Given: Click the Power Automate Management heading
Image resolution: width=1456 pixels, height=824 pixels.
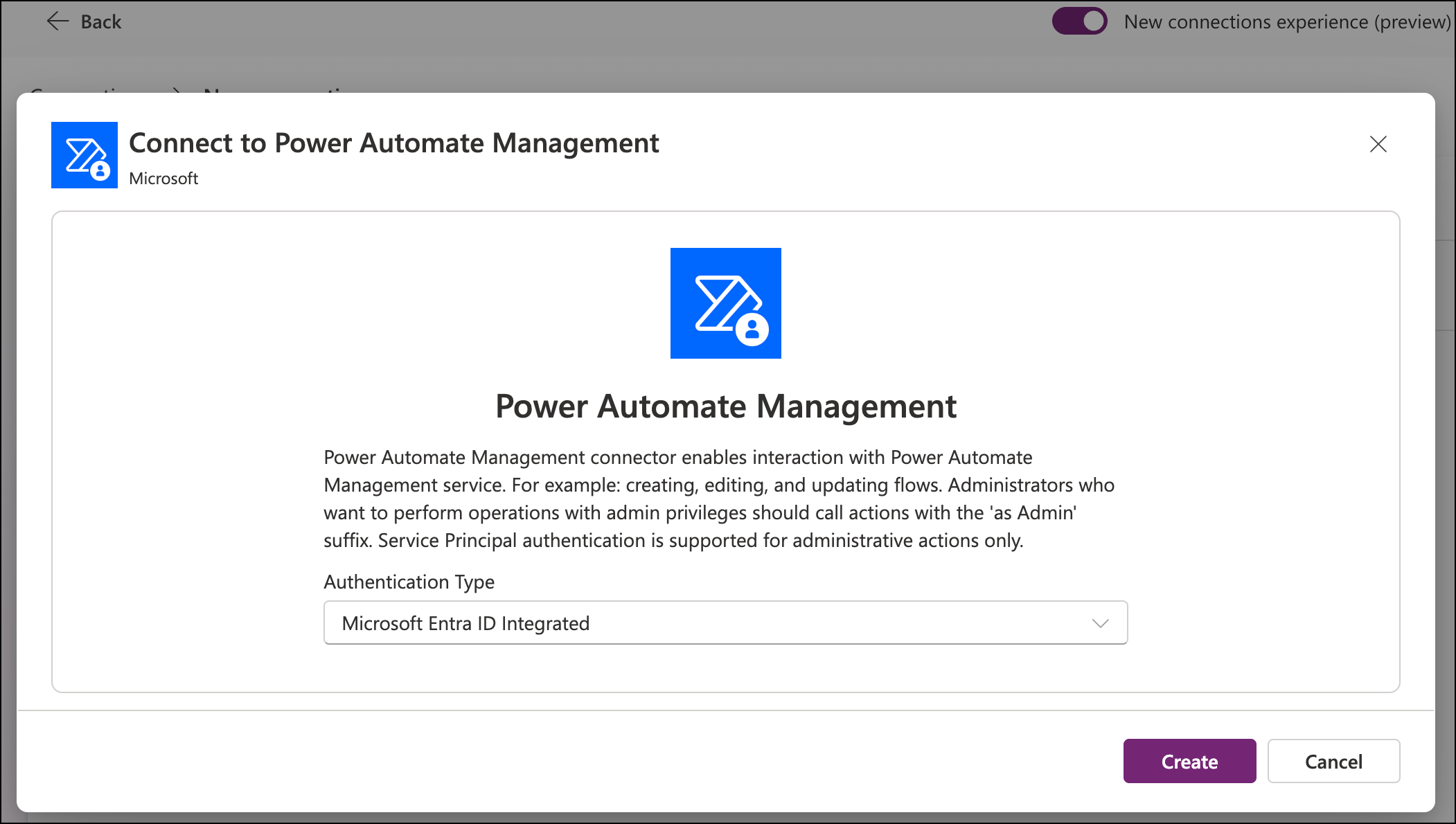Looking at the screenshot, I should (x=725, y=406).
